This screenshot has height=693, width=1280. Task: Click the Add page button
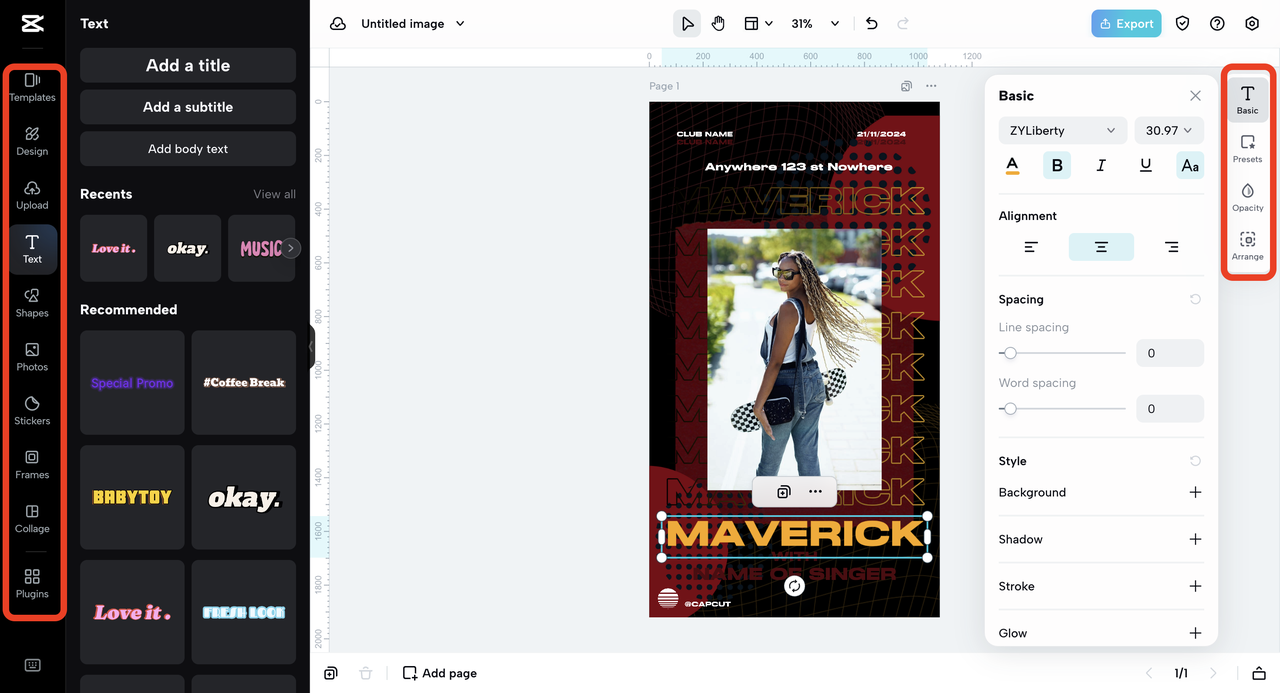pyautogui.click(x=439, y=673)
